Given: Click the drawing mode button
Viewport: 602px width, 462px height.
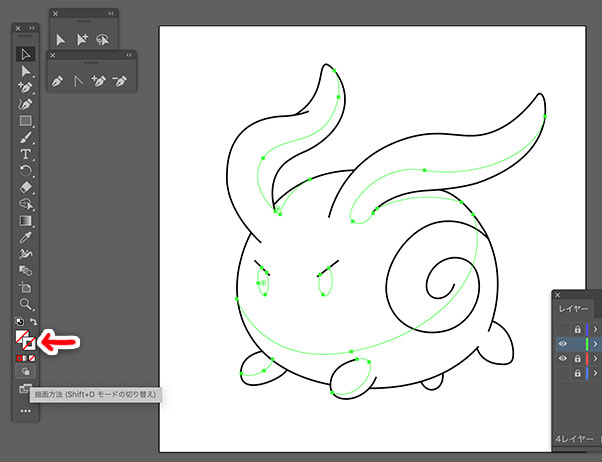Looking at the screenshot, I should pyautogui.click(x=25, y=372).
